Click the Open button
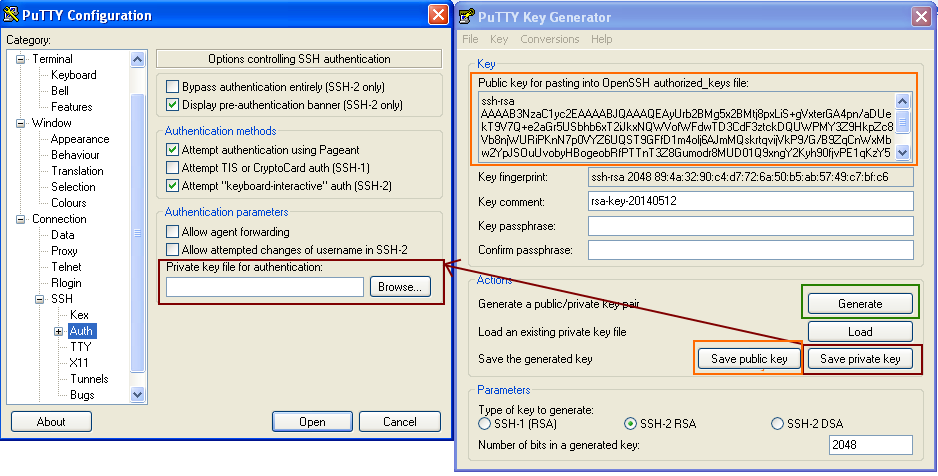Screen dimensions: 938x476 point(312,422)
